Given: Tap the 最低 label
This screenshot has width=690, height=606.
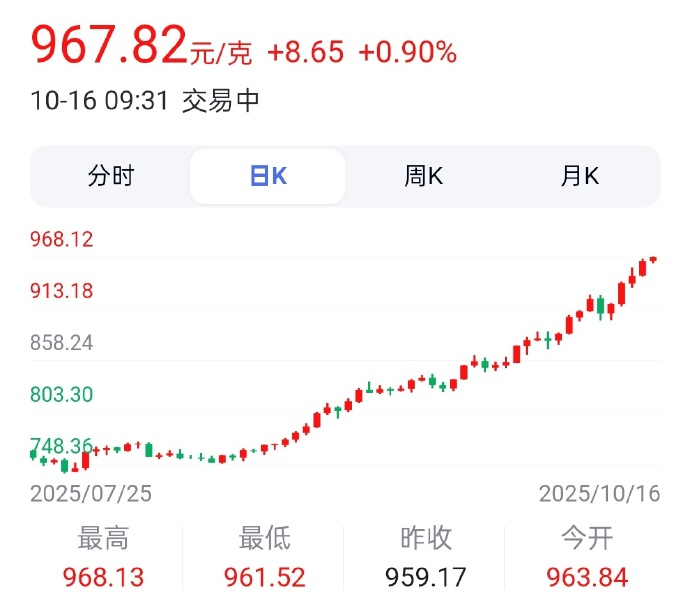Looking at the screenshot, I should tap(264, 538).
